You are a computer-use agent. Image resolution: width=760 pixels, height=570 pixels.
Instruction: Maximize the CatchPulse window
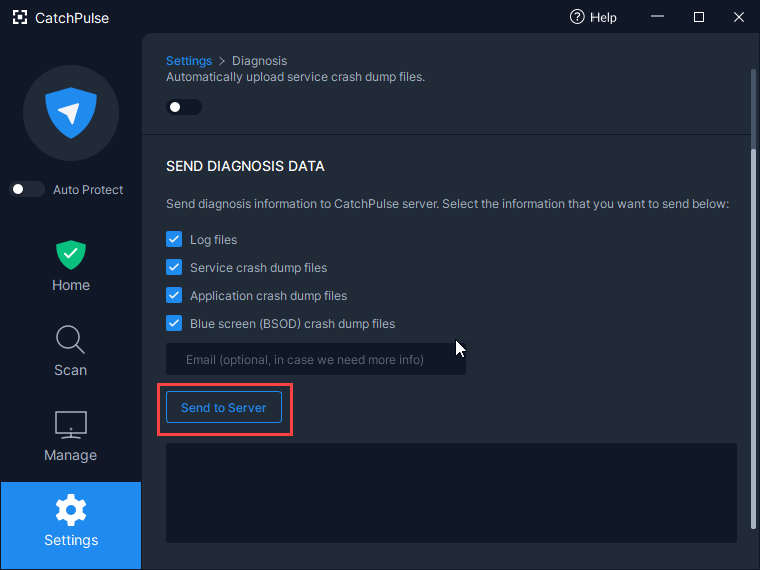click(x=698, y=17)
